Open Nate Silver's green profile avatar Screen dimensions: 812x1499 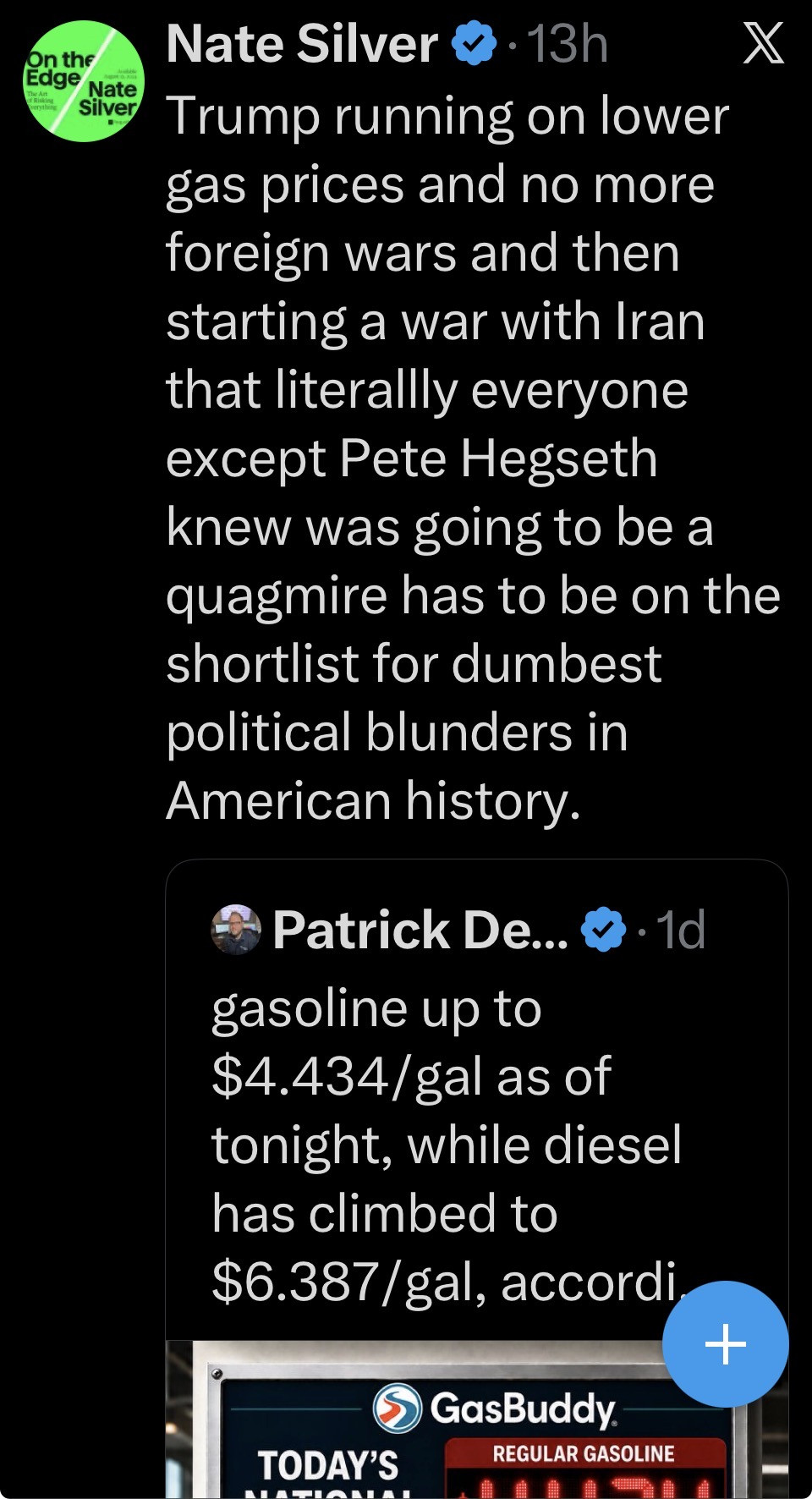pos(84,81)
